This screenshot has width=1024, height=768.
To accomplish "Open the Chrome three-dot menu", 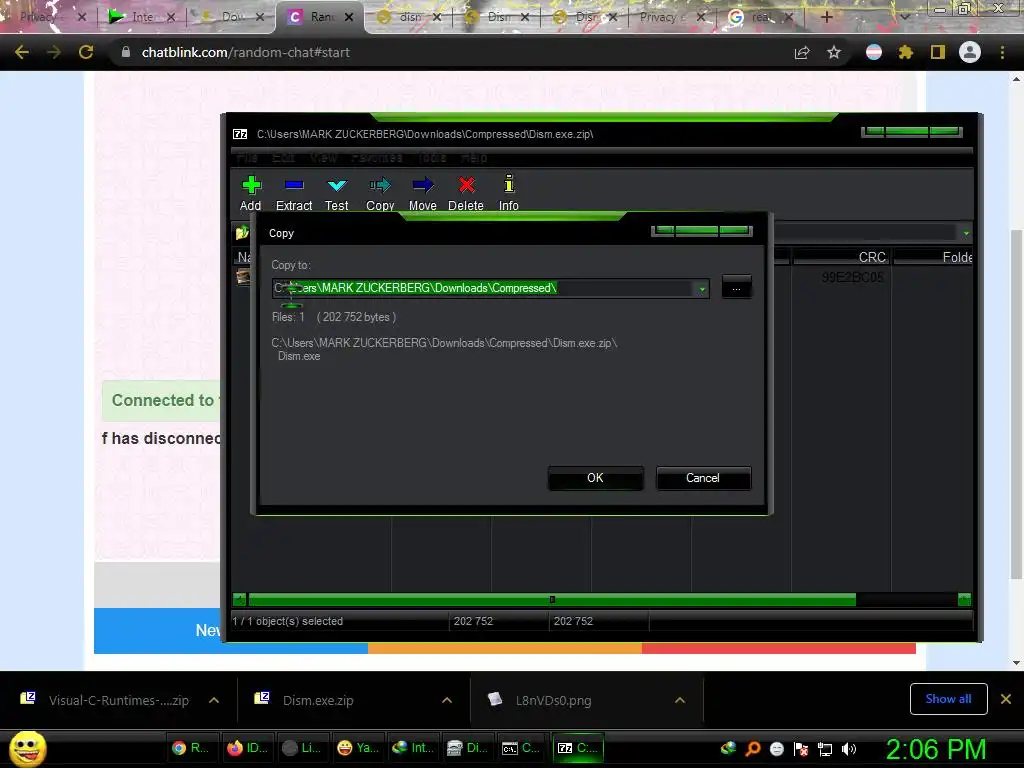I will click(x=1002, y=52).
